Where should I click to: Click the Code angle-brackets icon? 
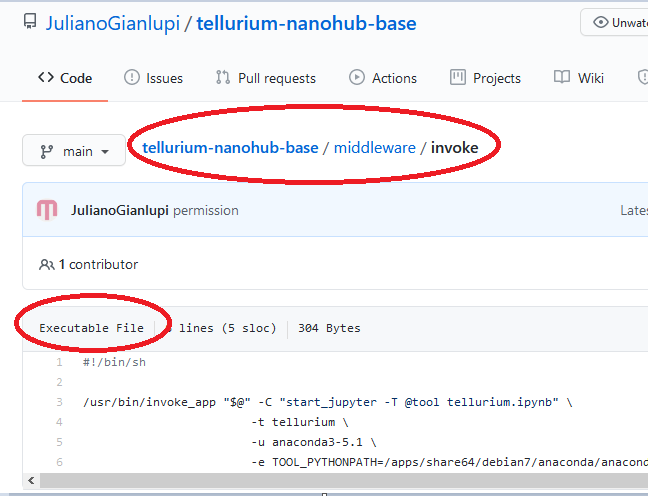coord(46,77)
